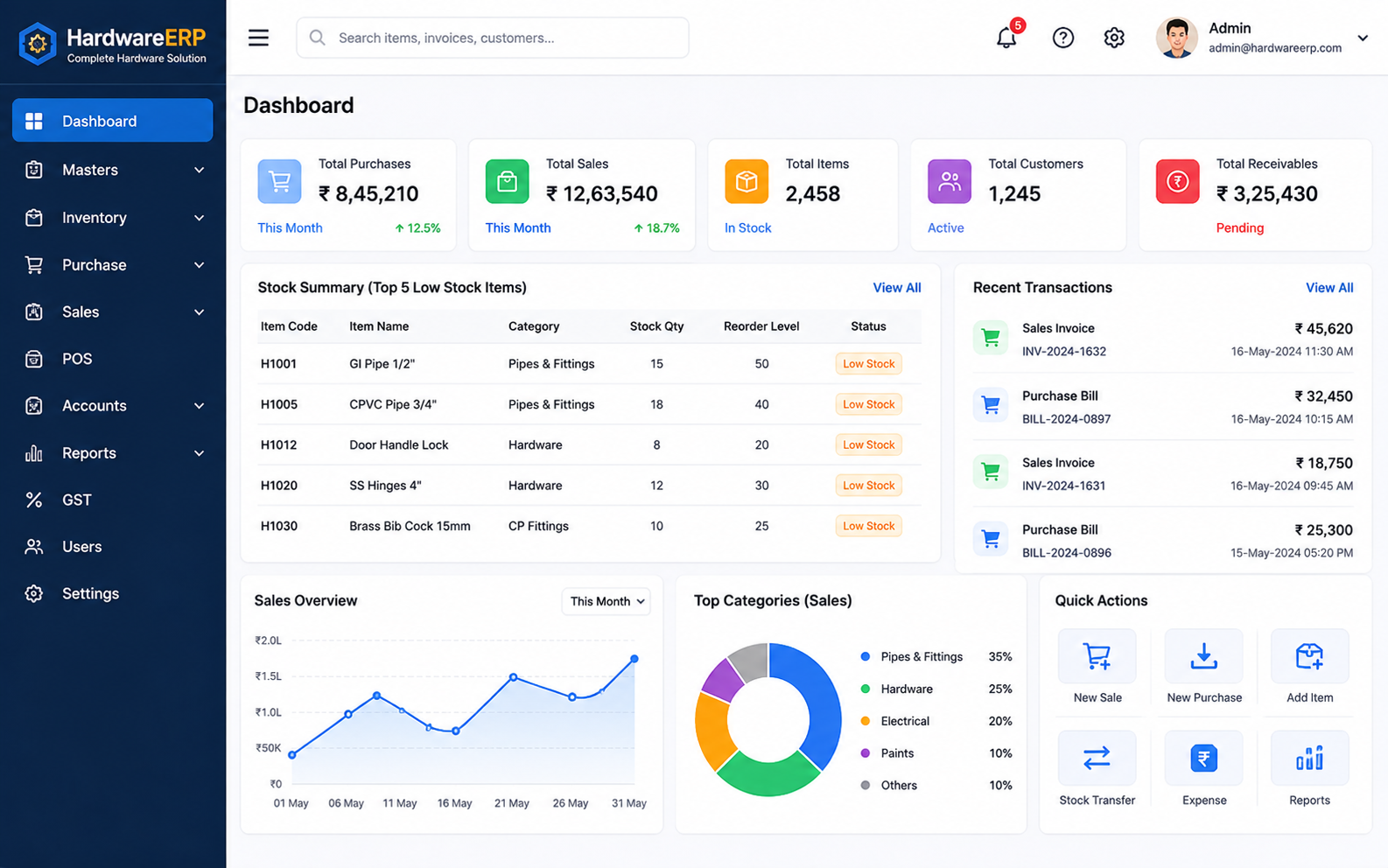Click the Accounts icon in sidebar
The image size is (1388, 868).
(x=34, y=406)
